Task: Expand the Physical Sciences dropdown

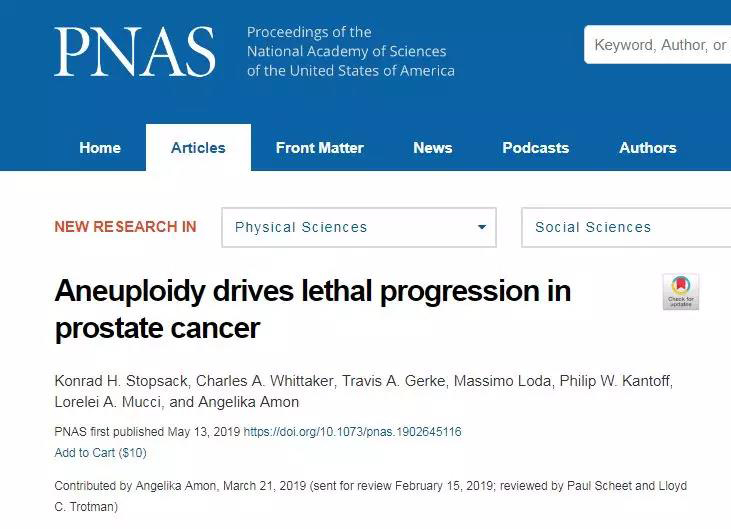Action: click(359, 227)
